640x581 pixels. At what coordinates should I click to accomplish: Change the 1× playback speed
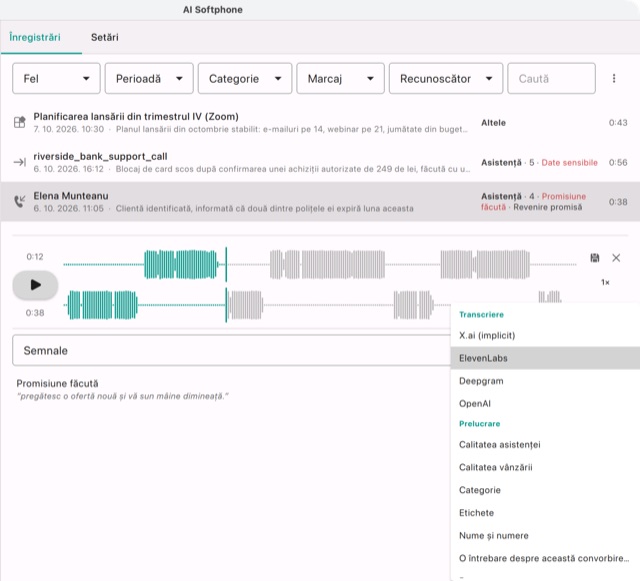(x=605, y=282)
